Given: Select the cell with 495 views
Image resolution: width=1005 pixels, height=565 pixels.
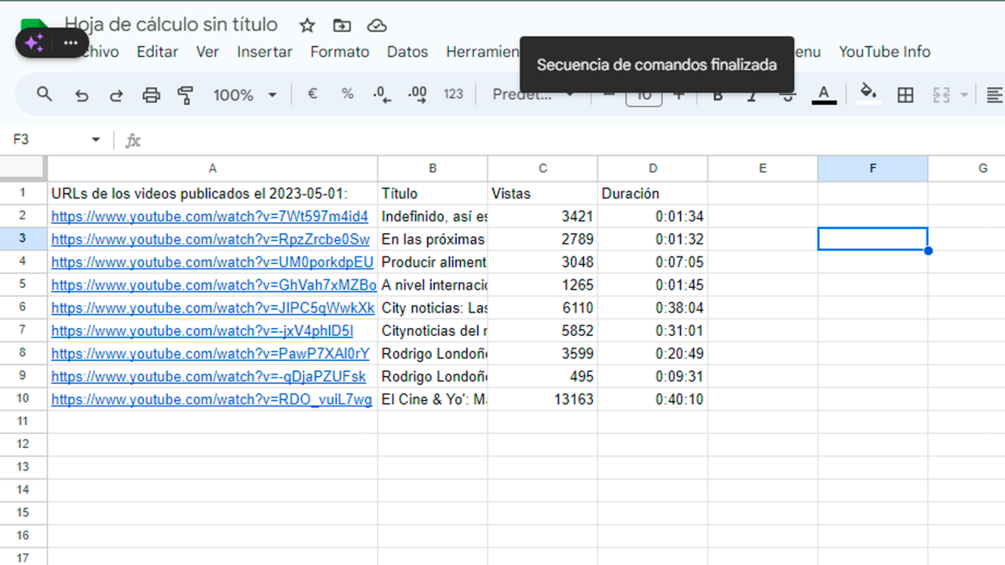Looking at the screenshot, I should pos(542,377).
